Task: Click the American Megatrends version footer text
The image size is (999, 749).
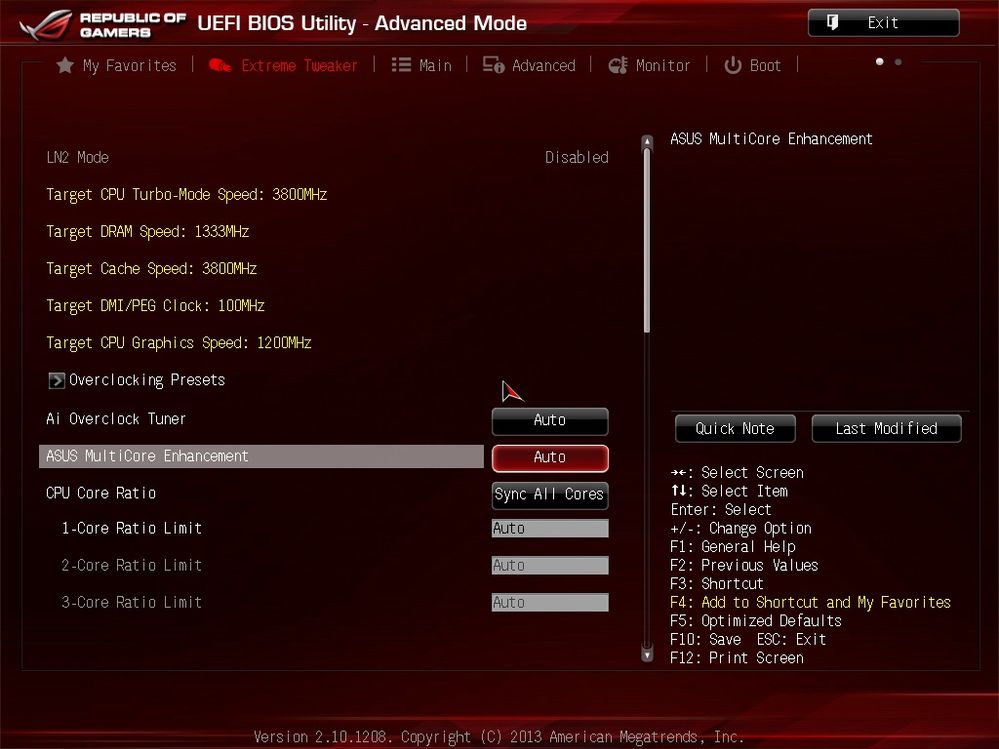Action: tap(499, 737)
